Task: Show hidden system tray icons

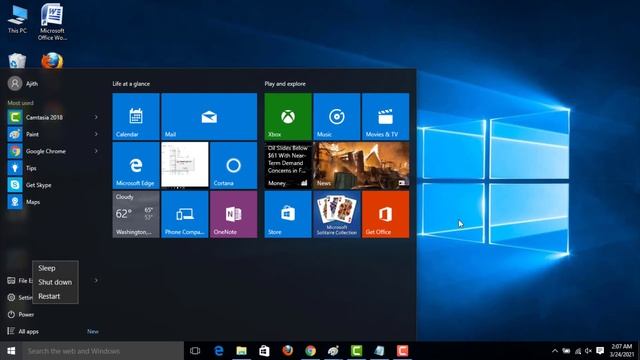Action: click(x=555, y=351)
